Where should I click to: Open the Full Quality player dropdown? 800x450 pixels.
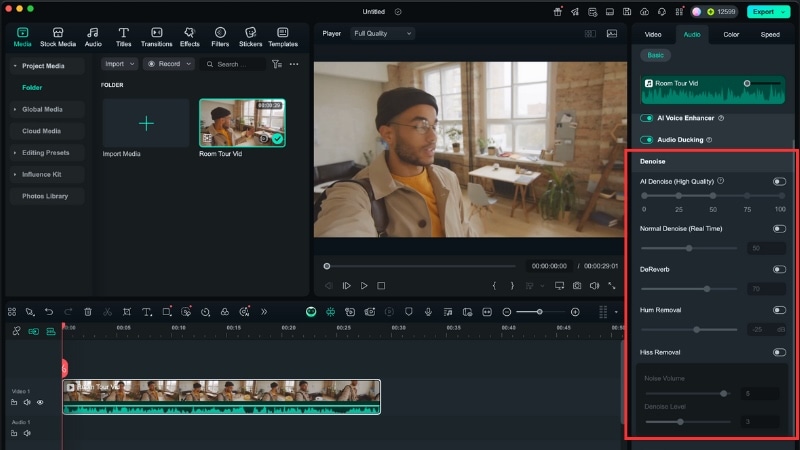[382, 34]
